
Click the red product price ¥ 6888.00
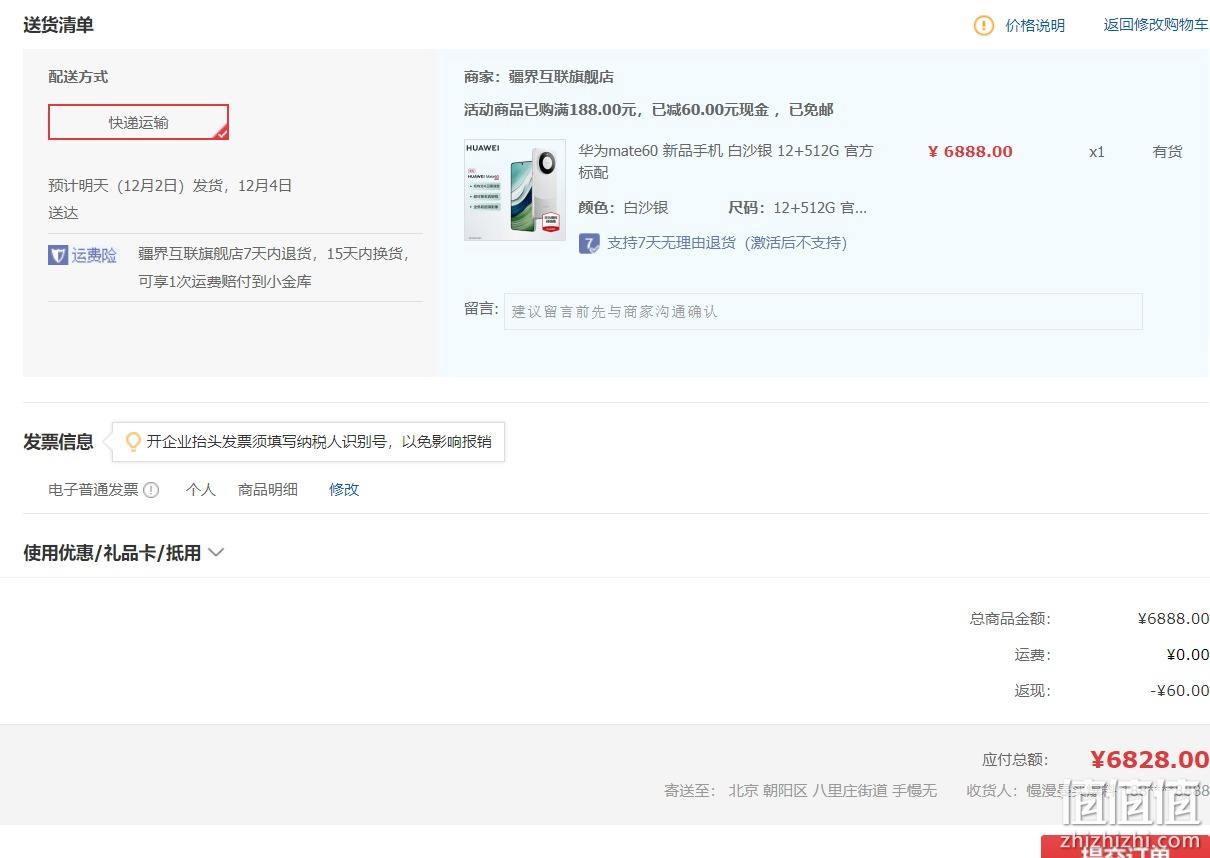(970, 152)
